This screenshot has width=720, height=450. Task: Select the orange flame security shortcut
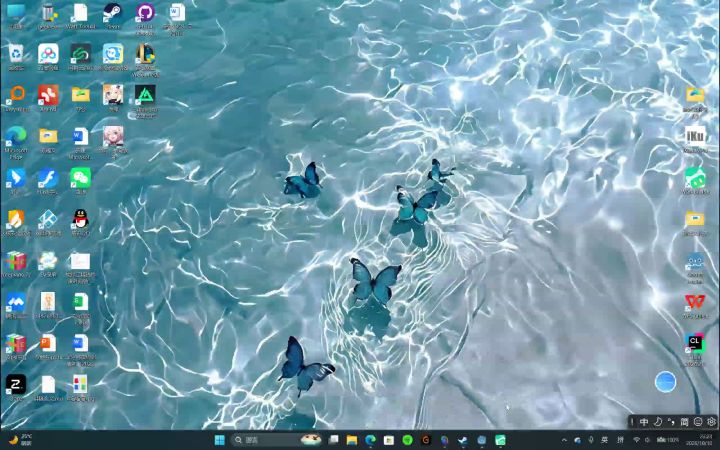16,219
